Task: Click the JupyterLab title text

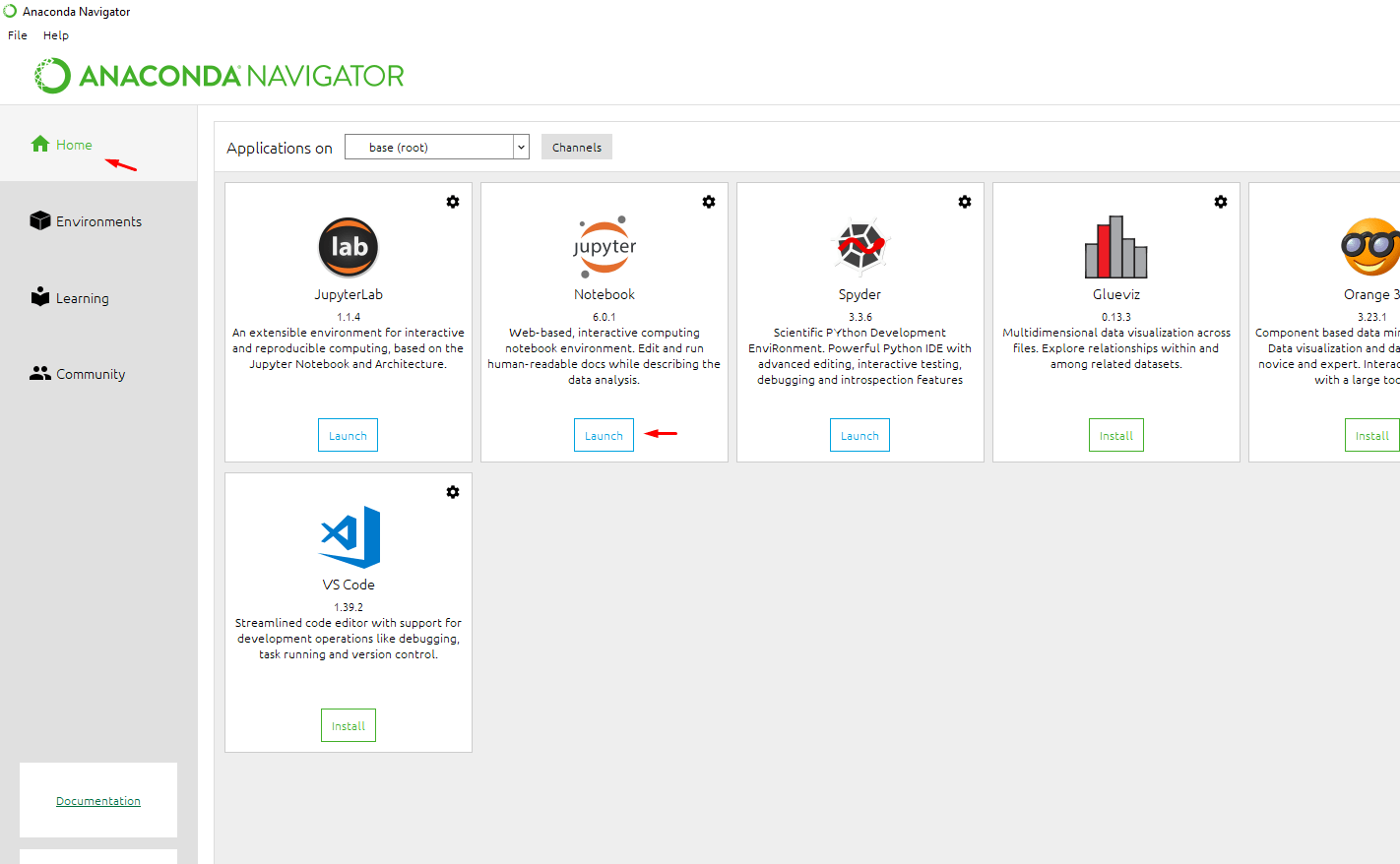Action: tap(349, 294)
